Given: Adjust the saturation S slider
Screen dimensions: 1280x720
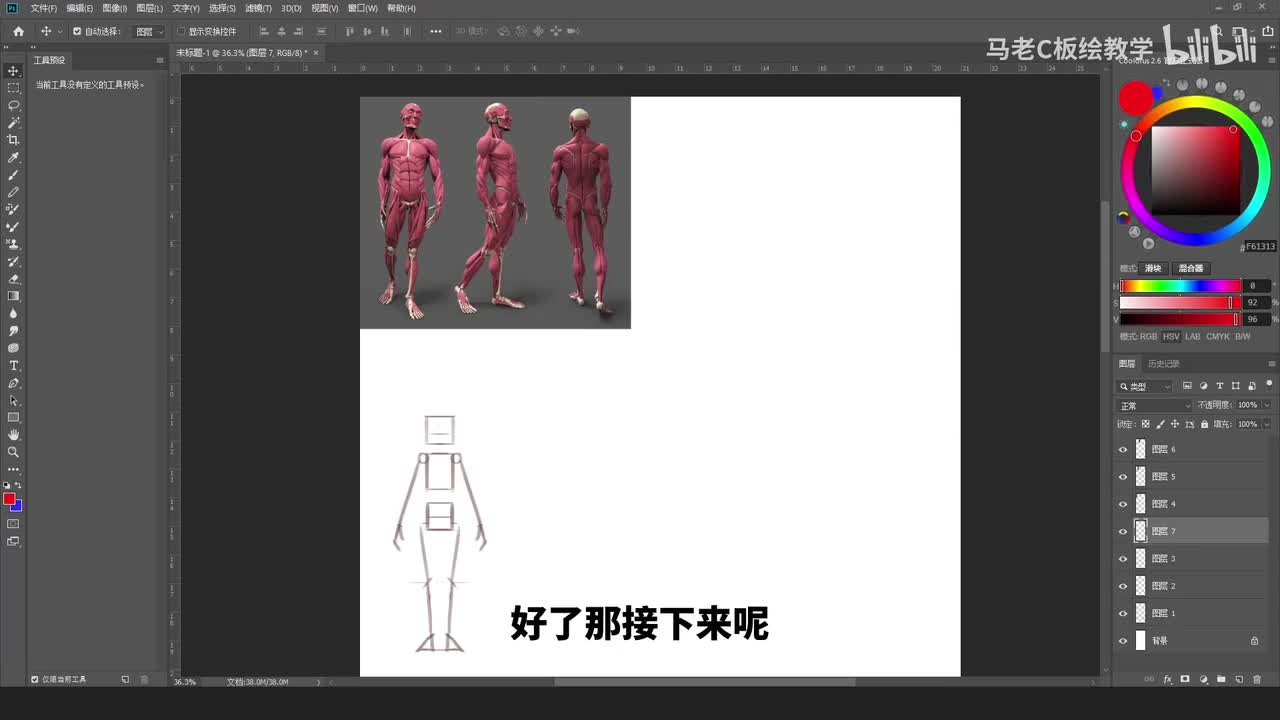Looking at the screenshot, I should [x=1180, y=302].
